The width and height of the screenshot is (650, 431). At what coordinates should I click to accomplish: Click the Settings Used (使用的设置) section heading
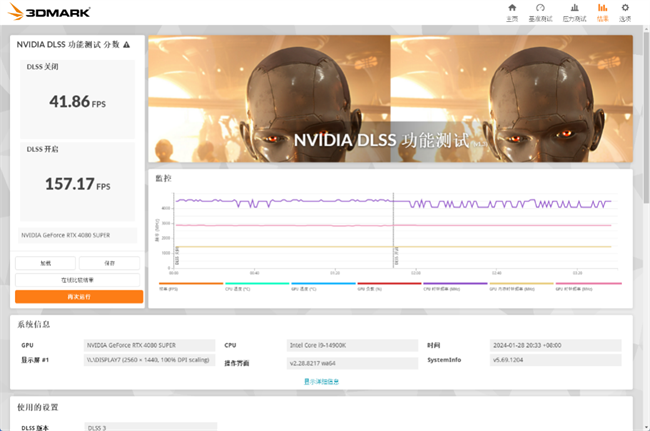pyautogui.click(x=38, y=407)
